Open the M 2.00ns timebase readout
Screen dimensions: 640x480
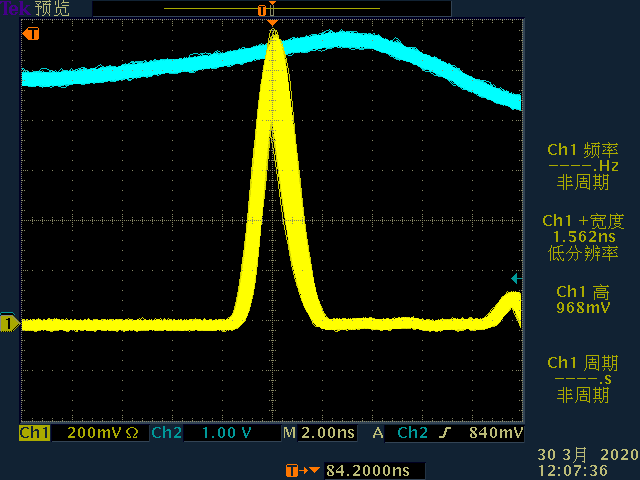coord(318,434)
